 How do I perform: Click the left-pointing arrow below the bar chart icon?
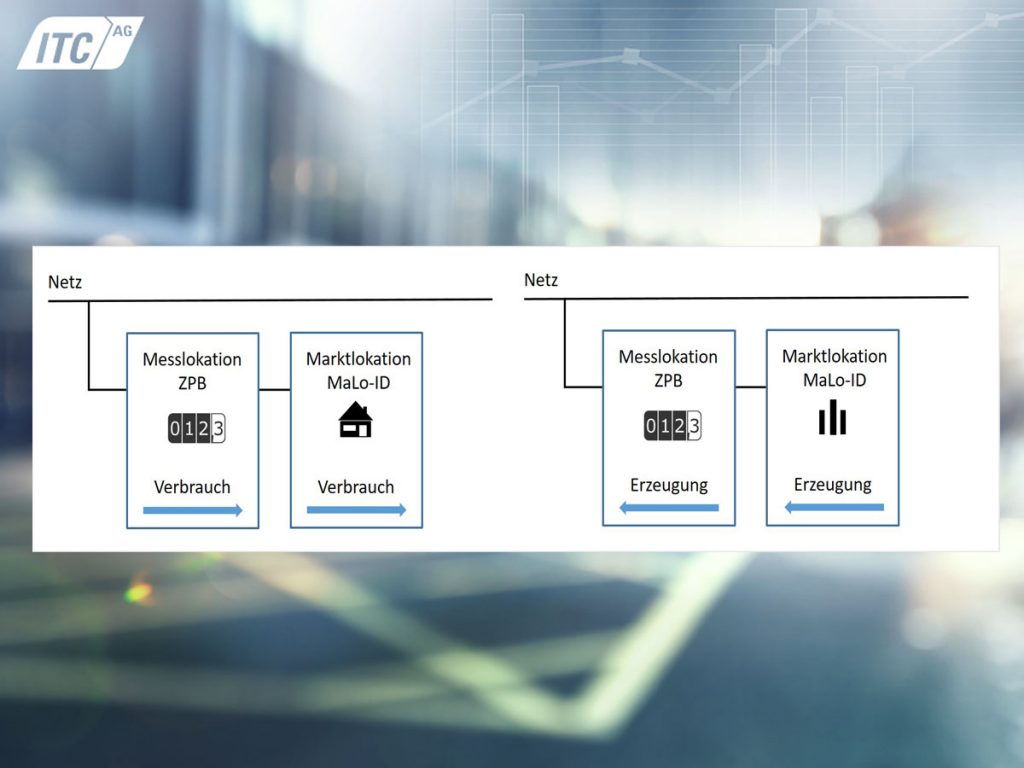pos(833,507)
